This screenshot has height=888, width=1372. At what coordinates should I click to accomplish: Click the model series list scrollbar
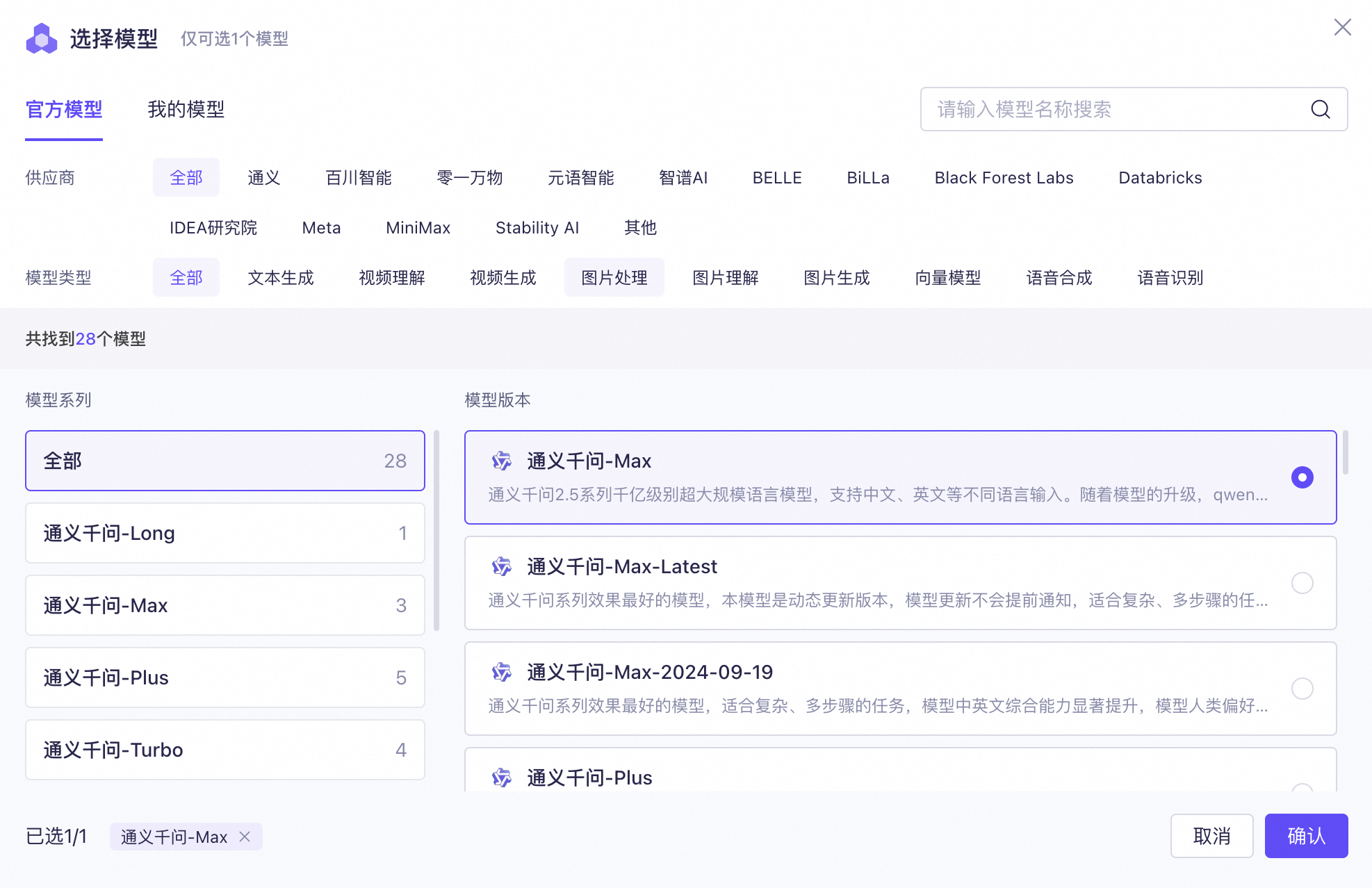coord(436,530)
